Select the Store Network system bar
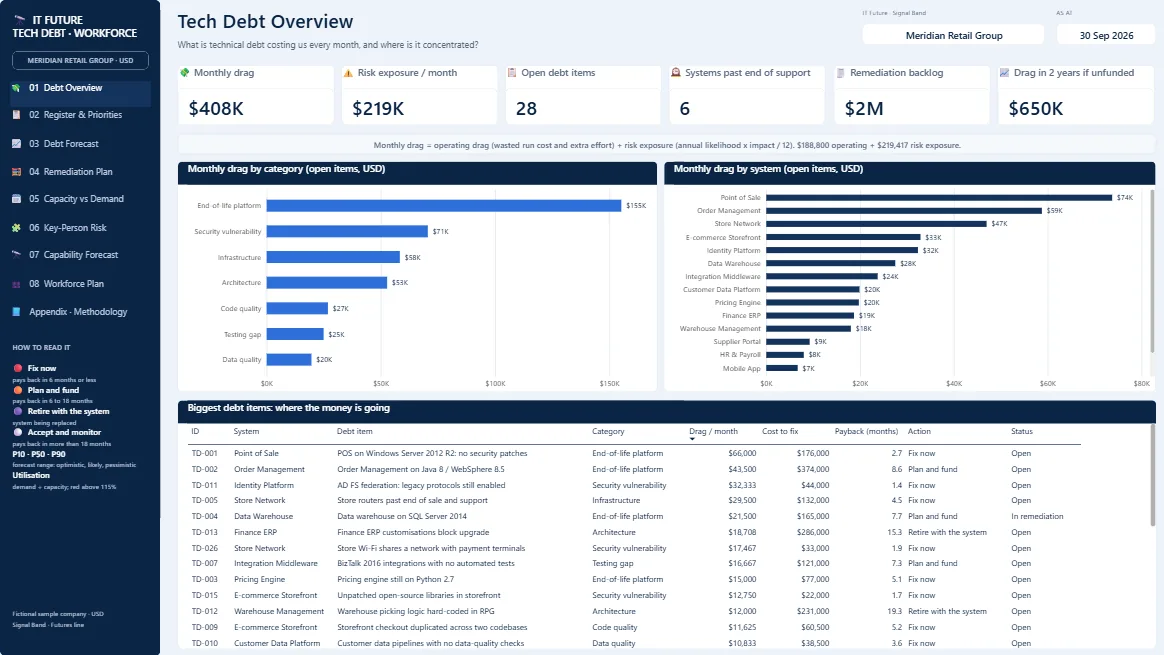The height and width of the screenshot is (655, 1164). point(876,224)
